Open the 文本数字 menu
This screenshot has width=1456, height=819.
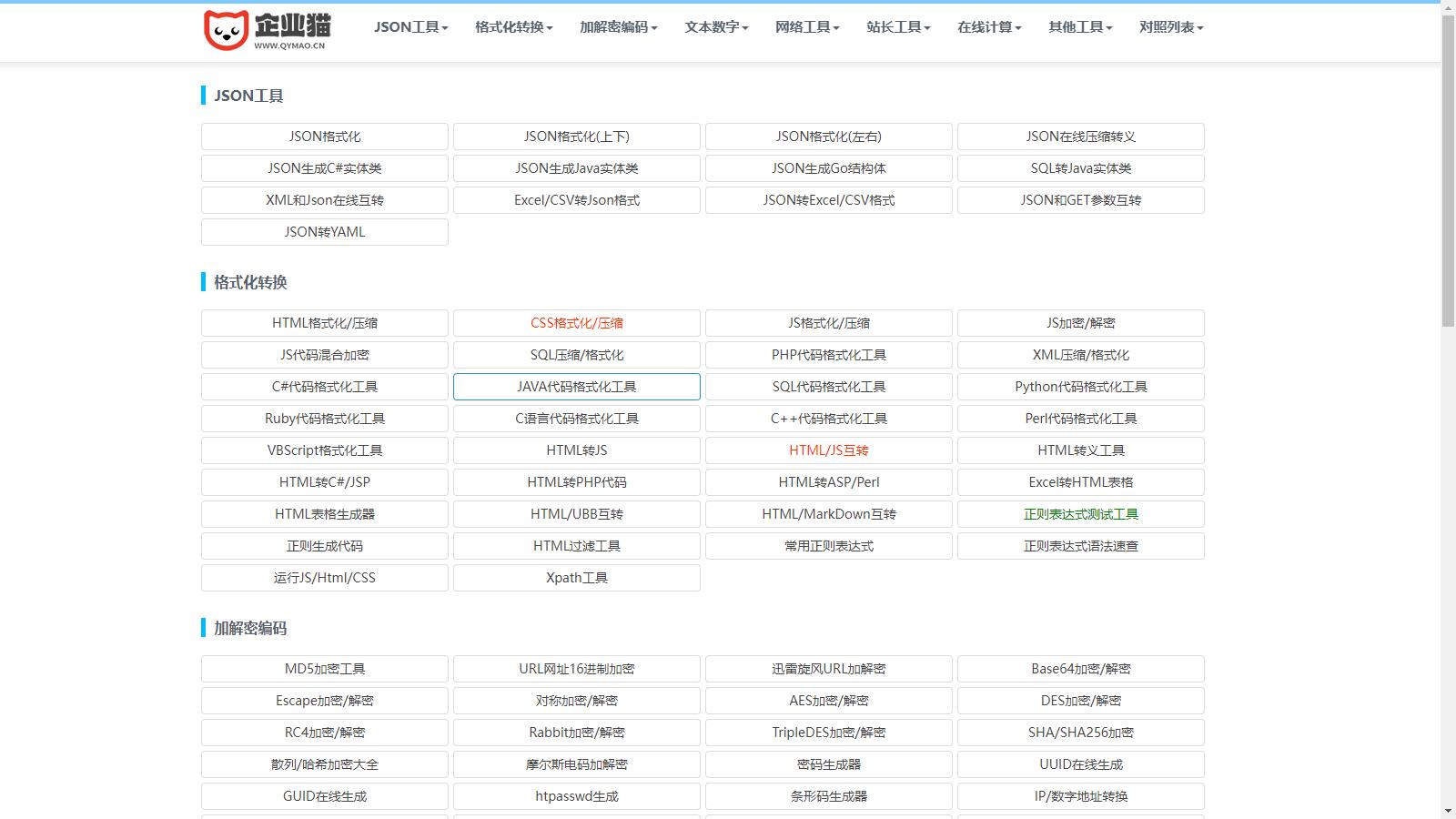tap(716, 27)
